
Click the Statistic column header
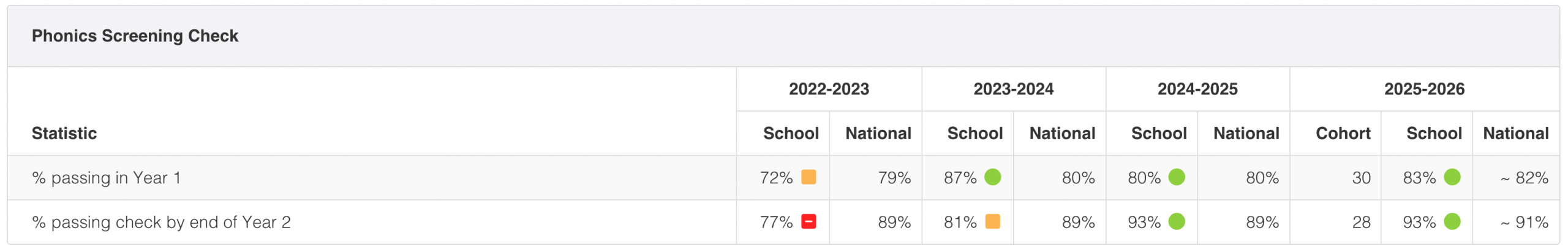click(64, 133)
